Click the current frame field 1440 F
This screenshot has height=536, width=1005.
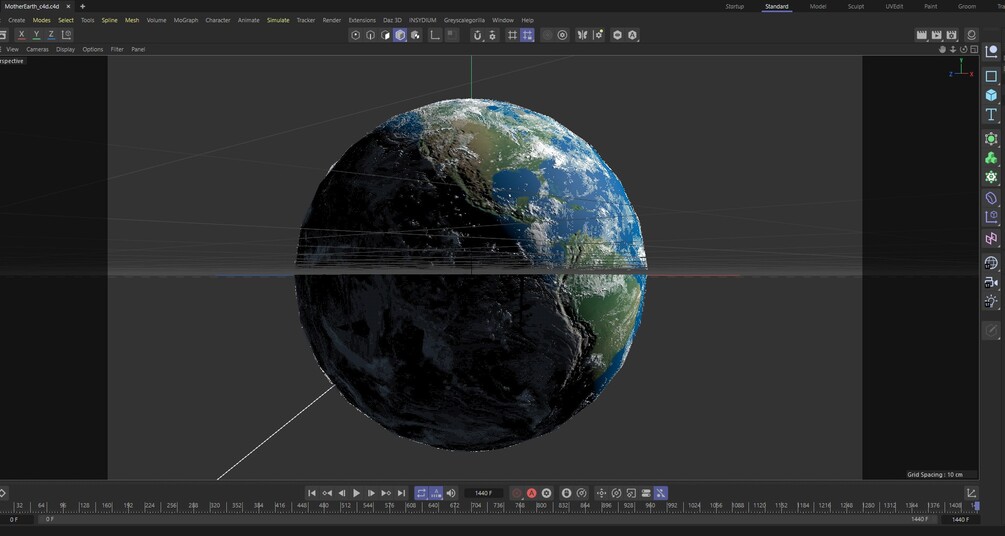coord(483,493)
